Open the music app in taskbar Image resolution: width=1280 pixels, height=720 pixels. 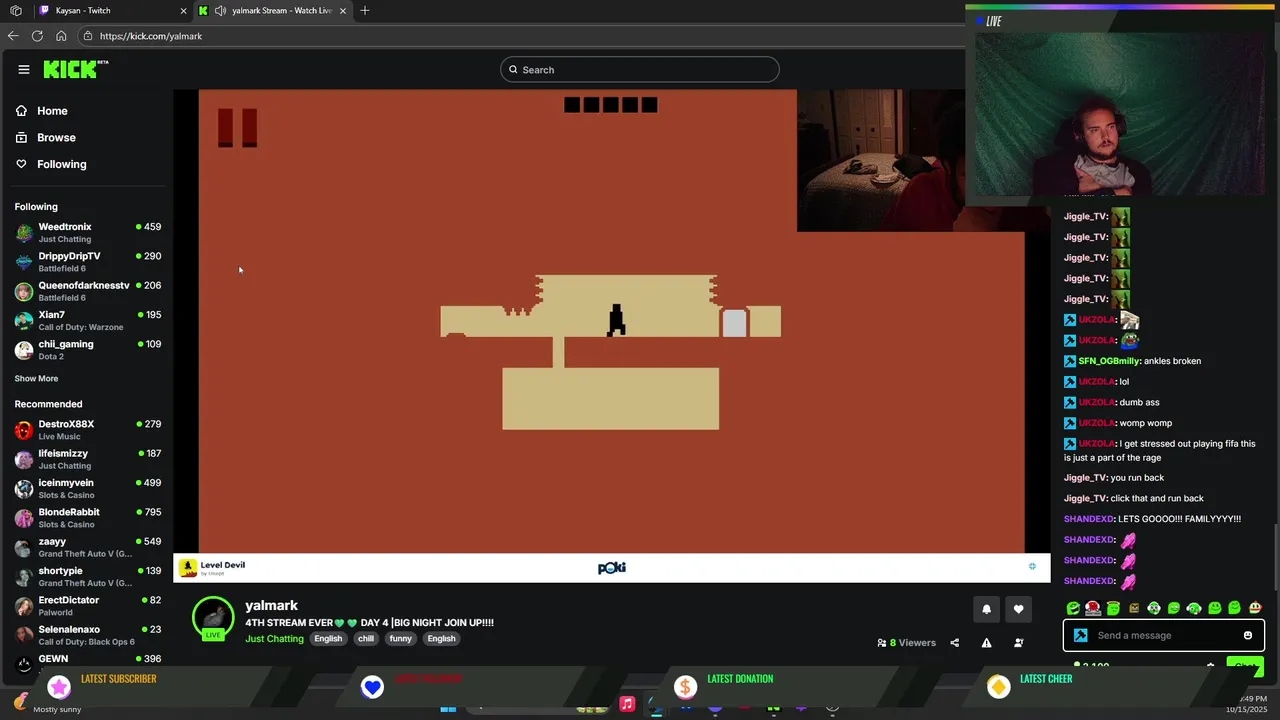[627, 704]
